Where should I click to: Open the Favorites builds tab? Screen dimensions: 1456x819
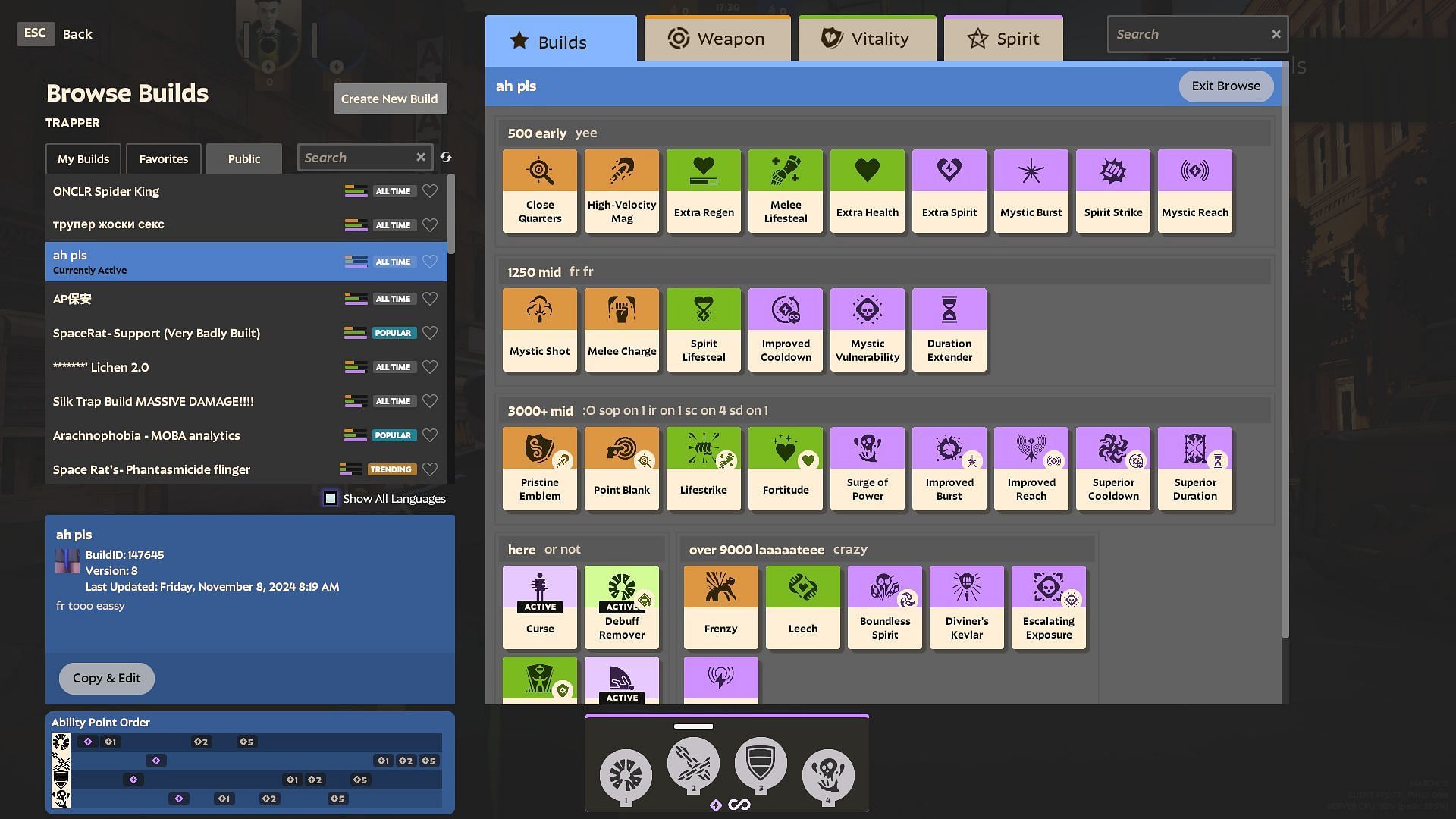coord(163,159)
